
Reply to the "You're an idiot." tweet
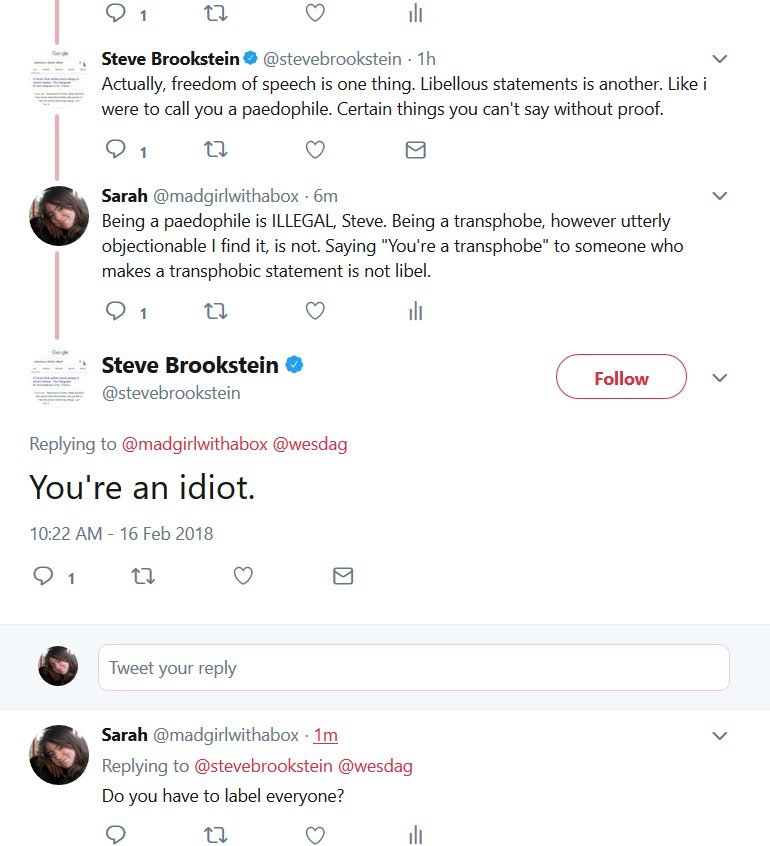pyautogui.click(x=43, y=576)
